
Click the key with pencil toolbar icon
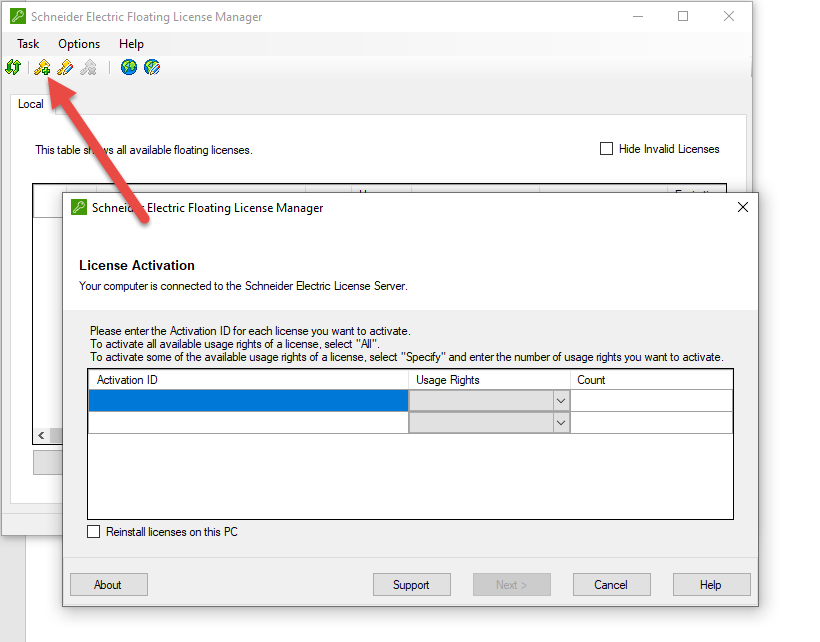tap(65, 67)
